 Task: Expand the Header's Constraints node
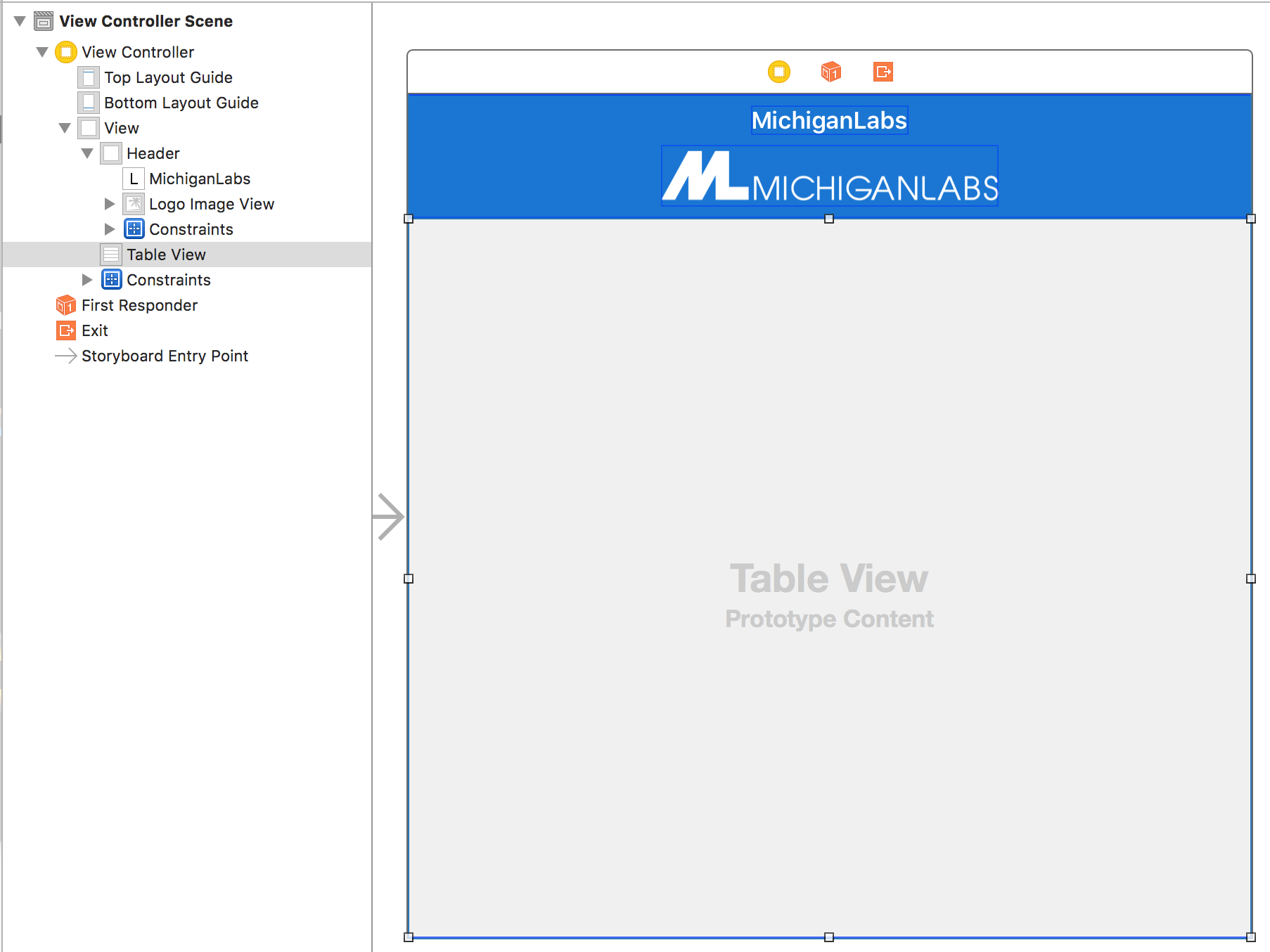(110, 229)
